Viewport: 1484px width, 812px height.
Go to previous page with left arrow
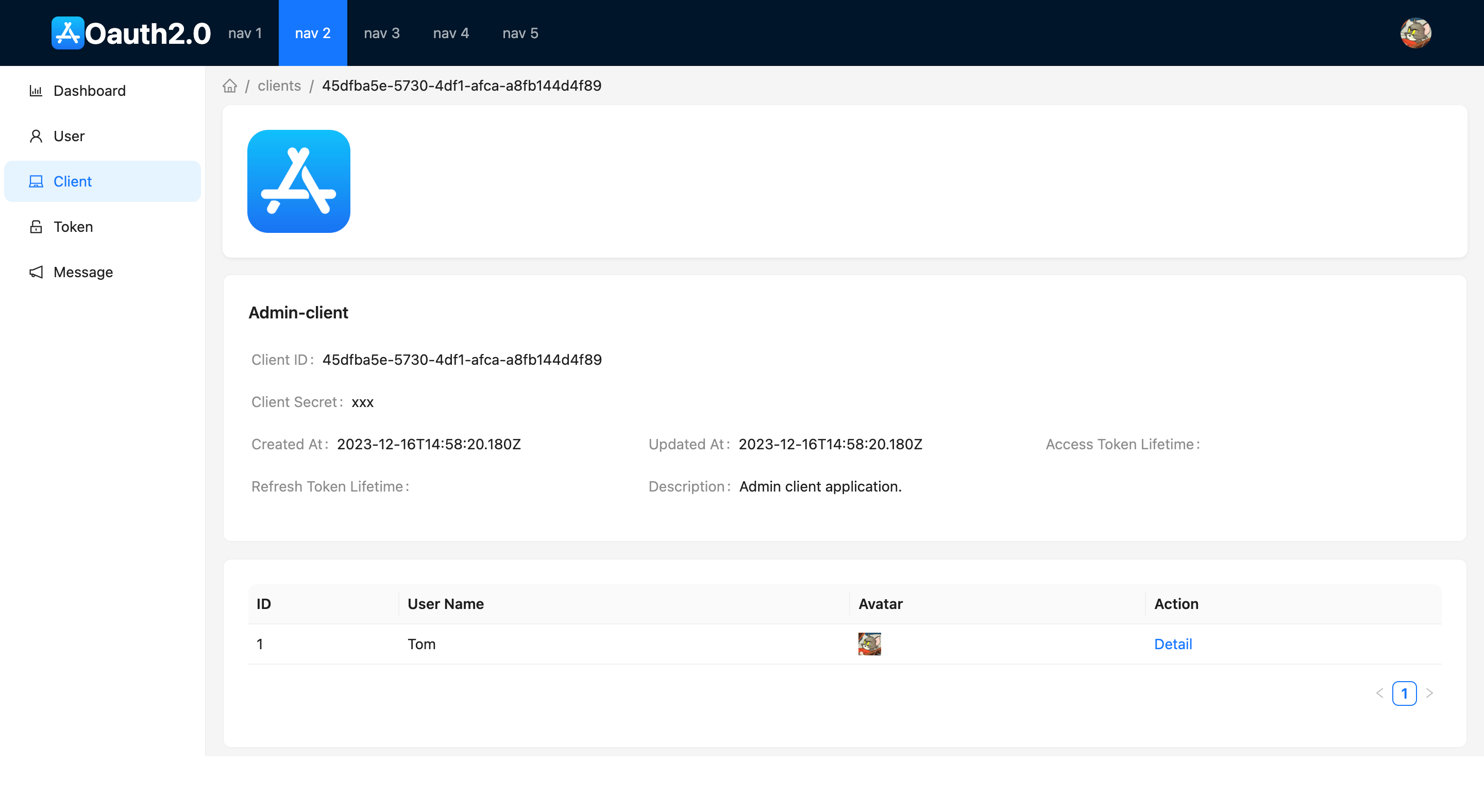point(1379,693)
